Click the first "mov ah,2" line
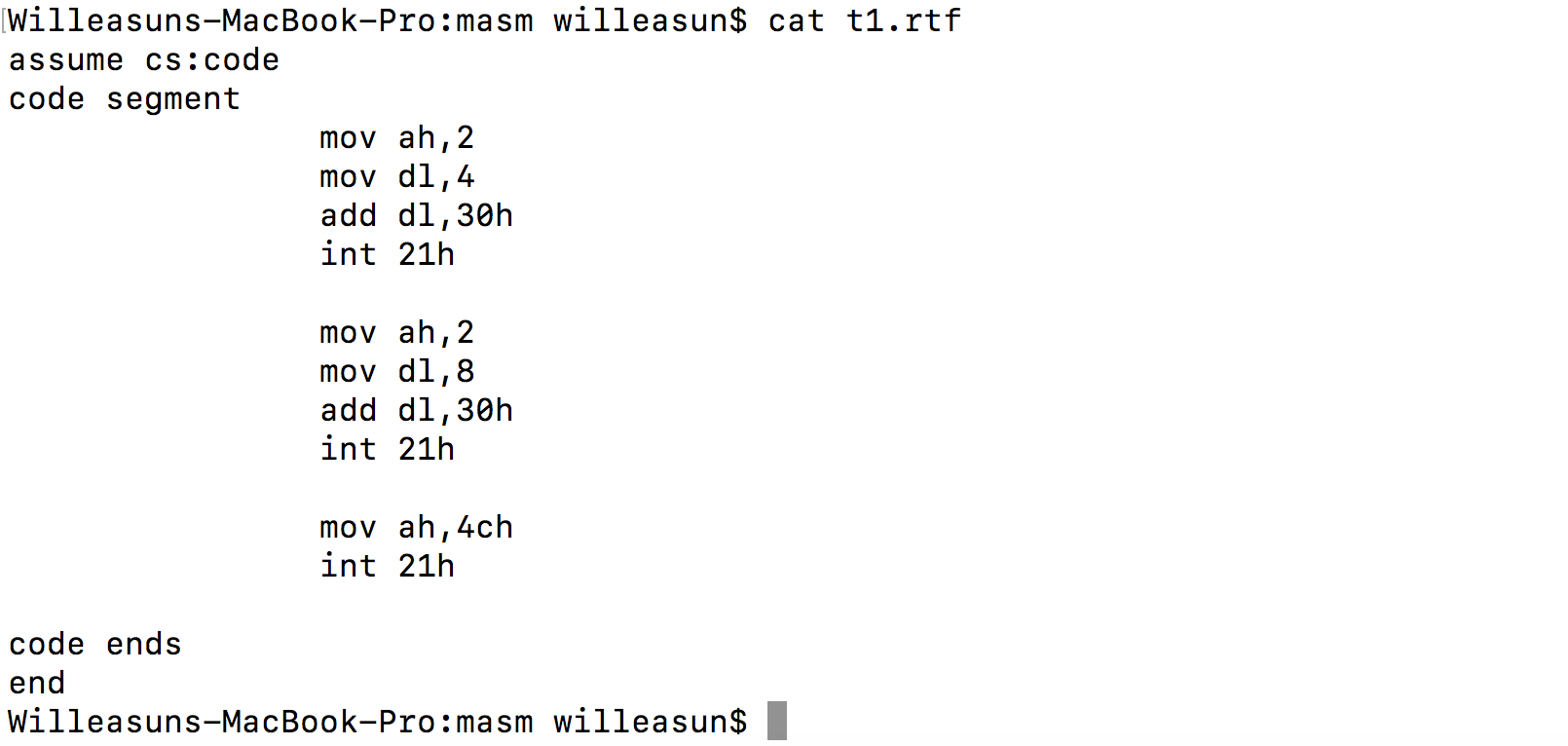Viewport: 1568px width, 746px height. [x=396, y=138]
